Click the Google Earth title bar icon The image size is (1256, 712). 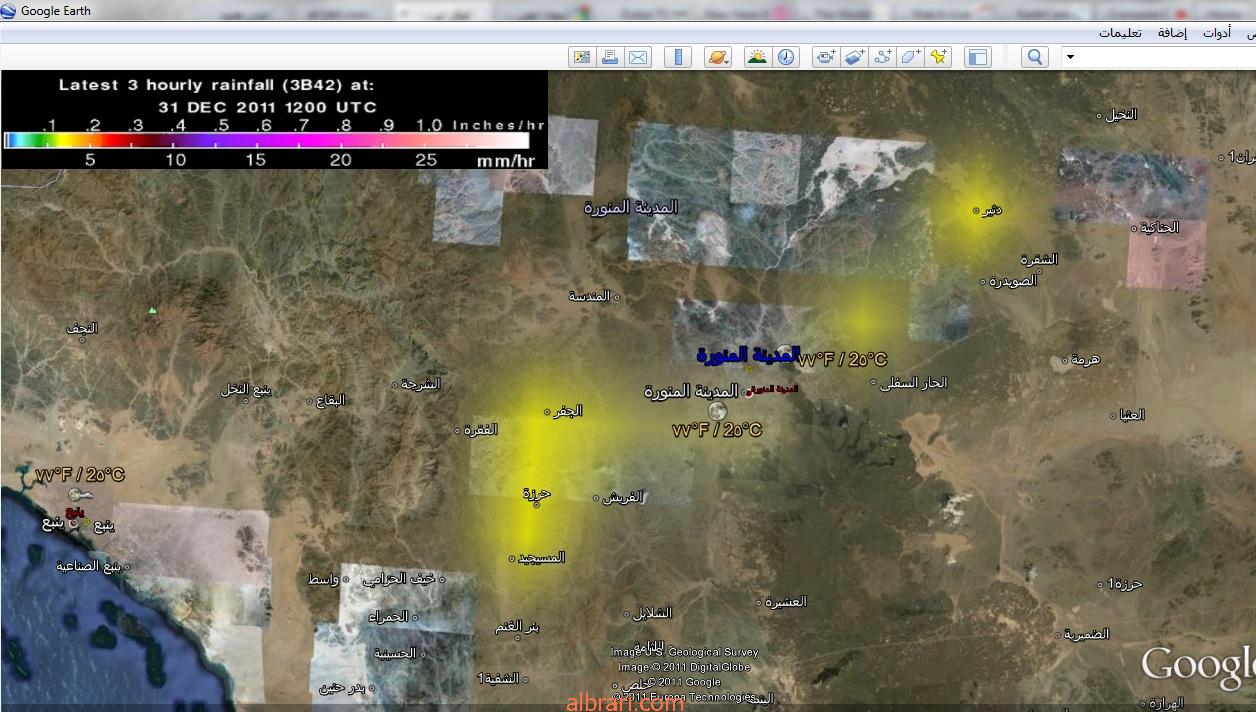coord(9,11)
